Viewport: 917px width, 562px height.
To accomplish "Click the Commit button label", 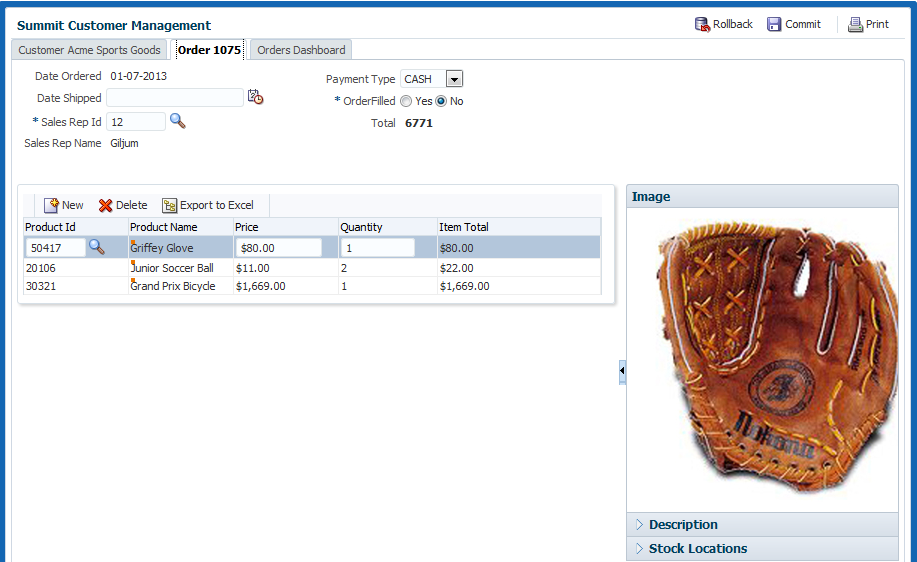I will (x=803, y=24).
